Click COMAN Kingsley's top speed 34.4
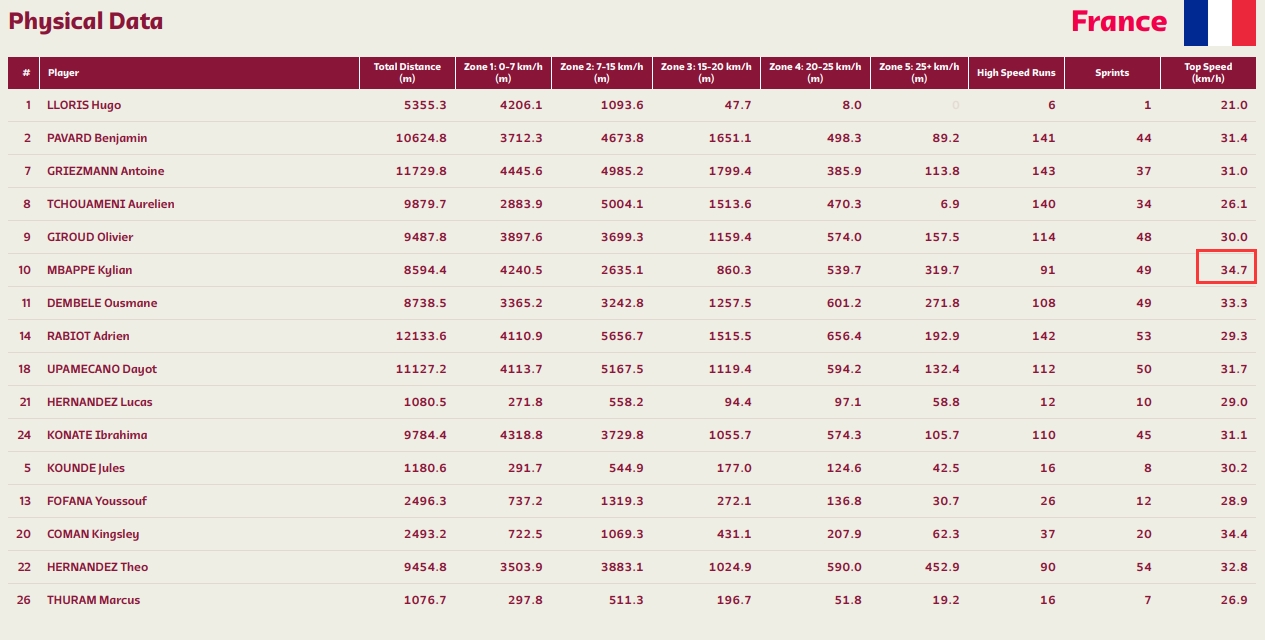The image size is (1265, 640). click(1232, 534)
